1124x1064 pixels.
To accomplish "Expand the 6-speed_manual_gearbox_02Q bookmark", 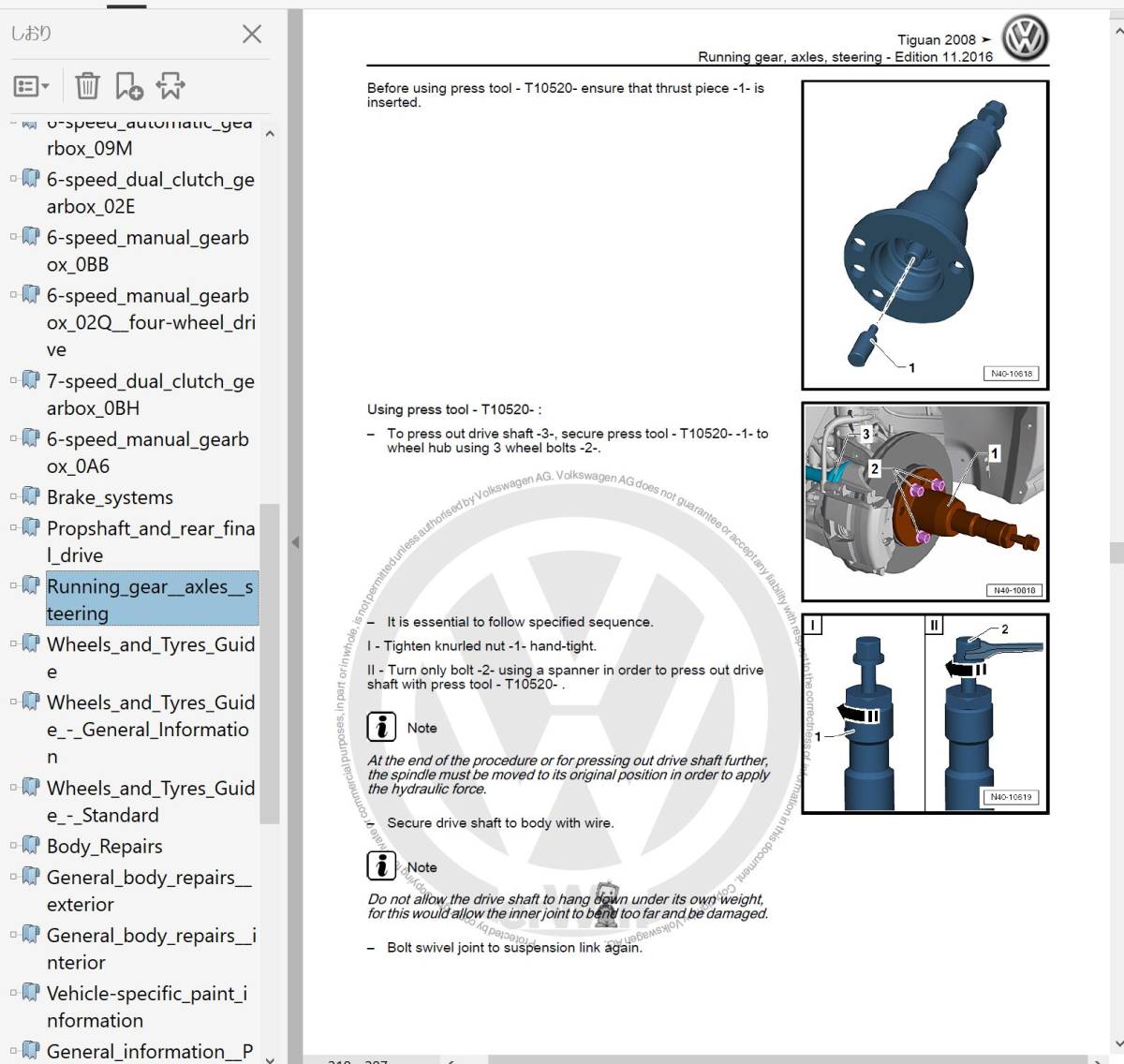I will pos(13,294).
